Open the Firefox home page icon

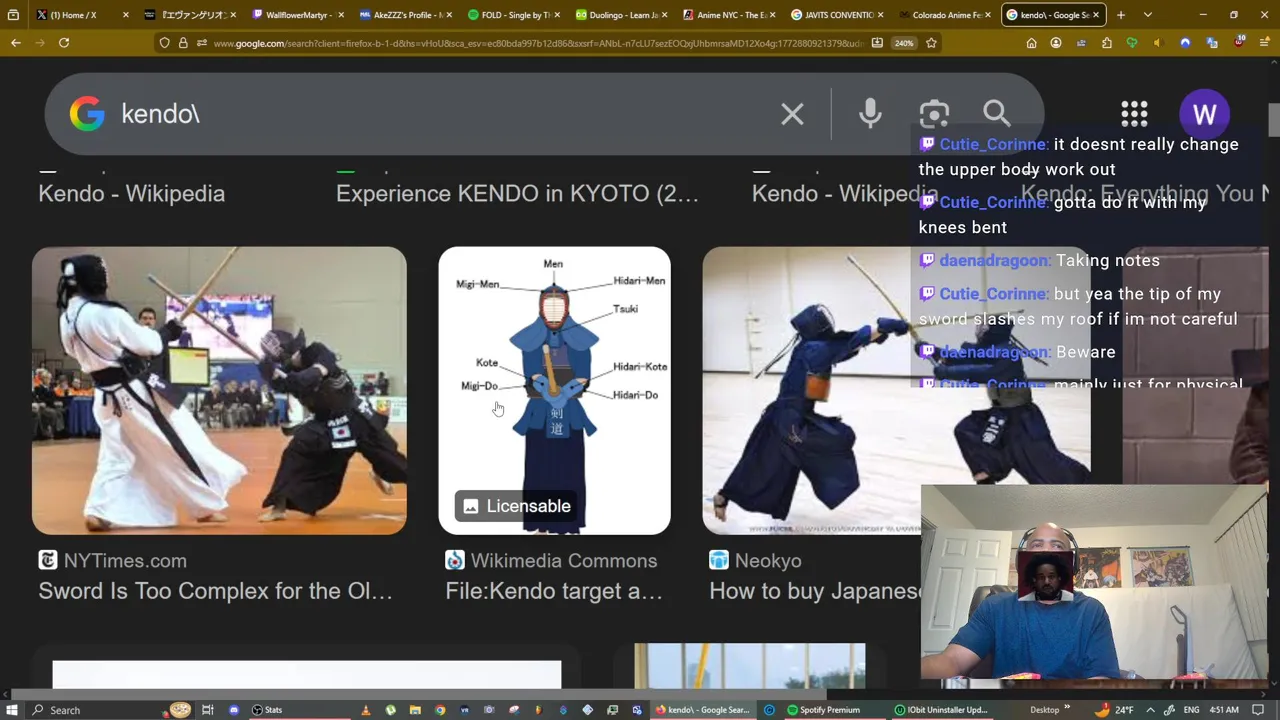click(x=1031, y=43)
